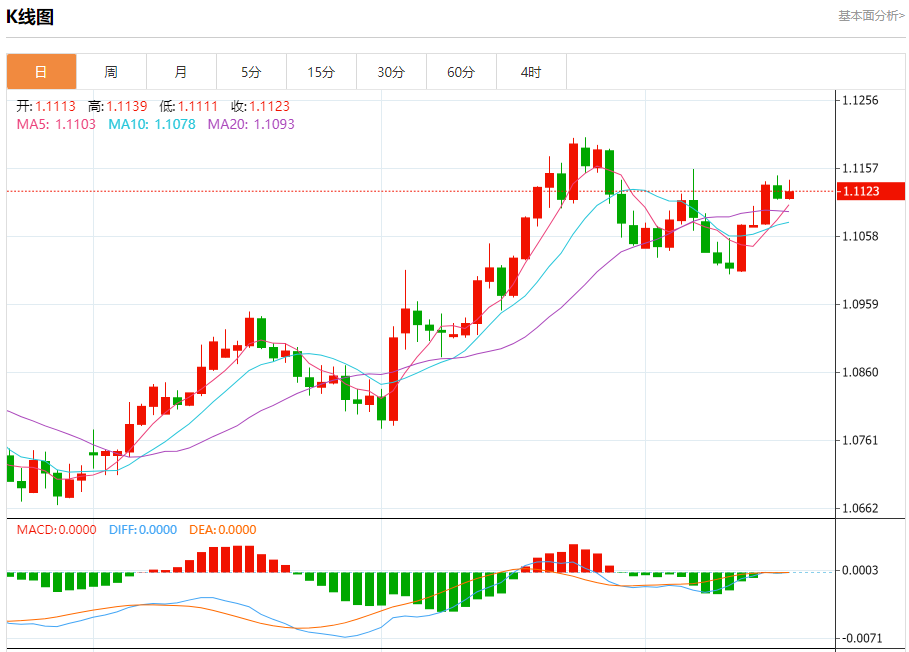Click the latest red candlestick on chart

click(x=789, y=192)
